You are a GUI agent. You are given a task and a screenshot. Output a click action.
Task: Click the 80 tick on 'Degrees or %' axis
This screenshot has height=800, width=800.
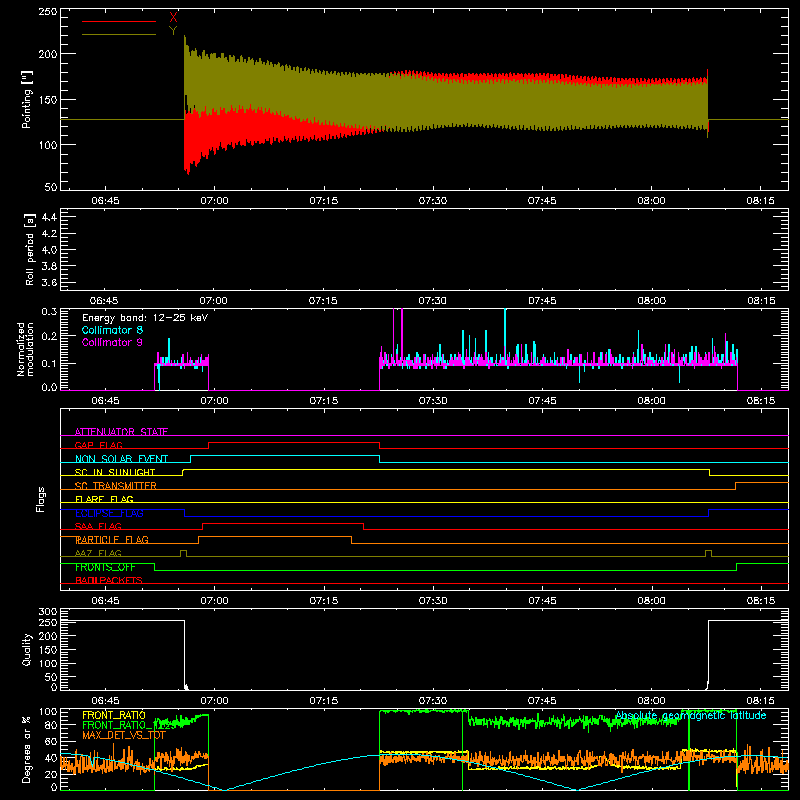(x=51, y=725)
